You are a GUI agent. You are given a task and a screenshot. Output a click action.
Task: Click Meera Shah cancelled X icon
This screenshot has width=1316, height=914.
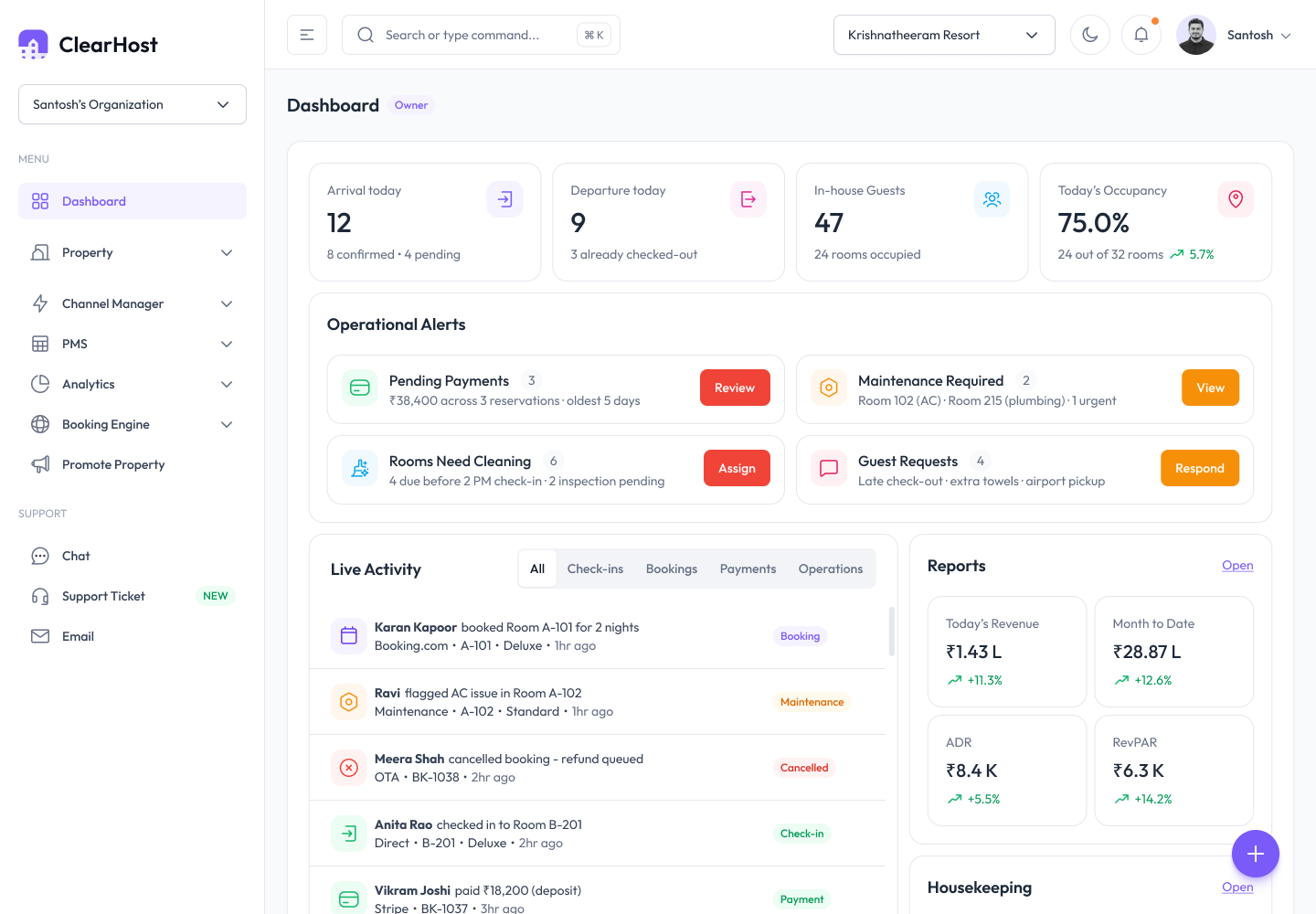coord(349,768)
